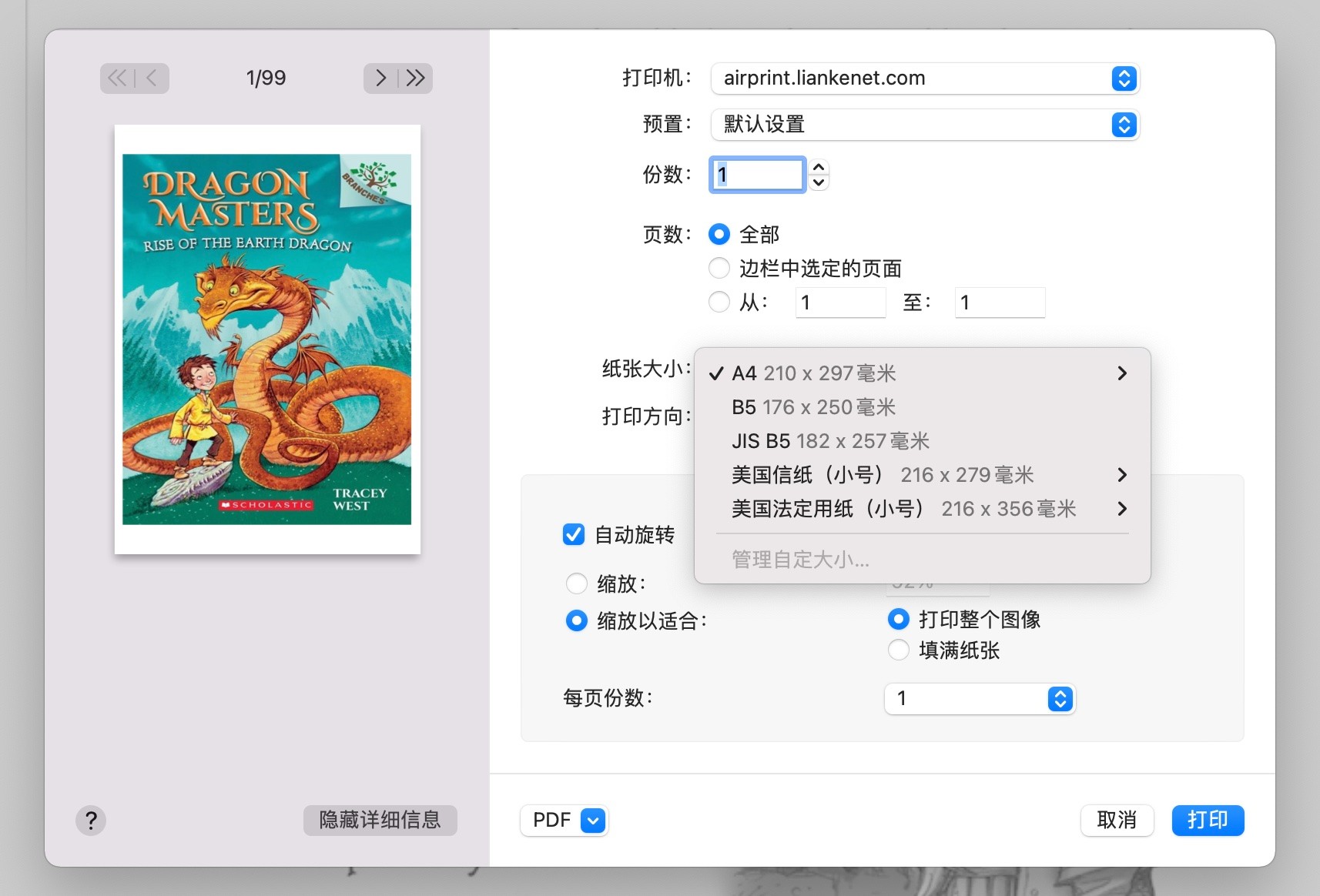Jump to the last preview page
Viewport: 1320px width, 896px height.
pyautogui.click(x=416, y=78)
